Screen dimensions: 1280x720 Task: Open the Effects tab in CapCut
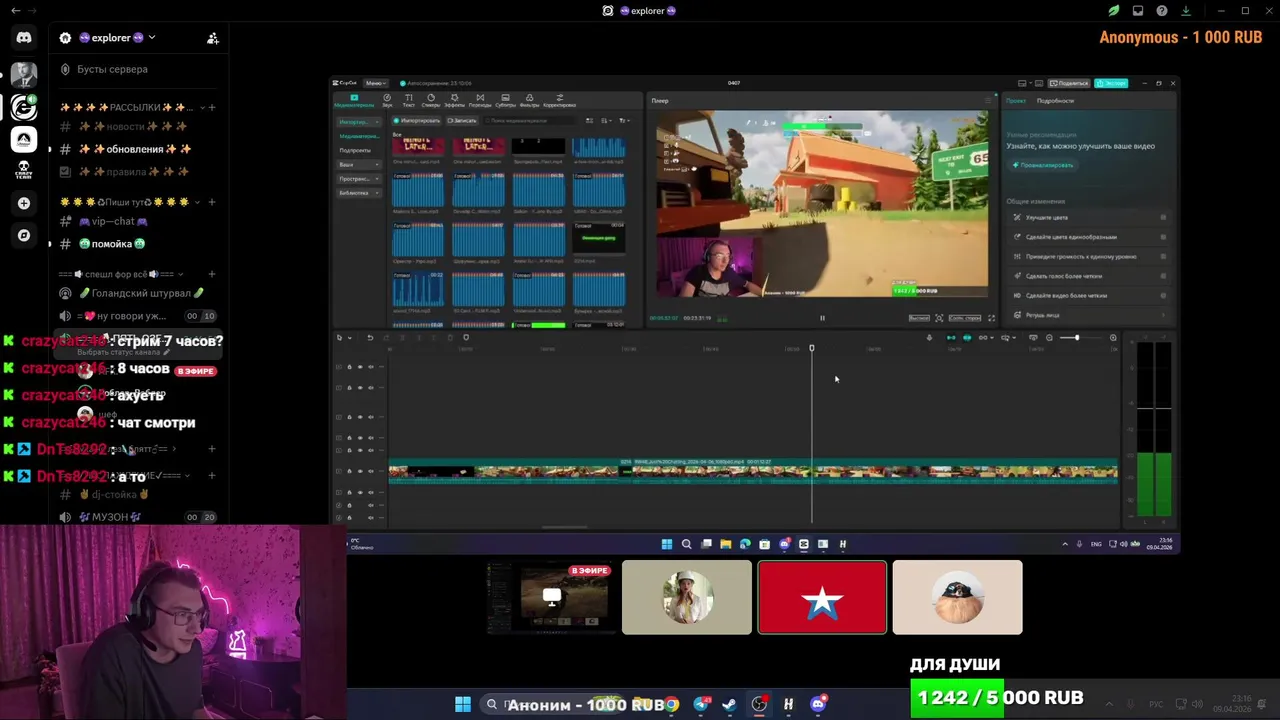coord(455,101)
